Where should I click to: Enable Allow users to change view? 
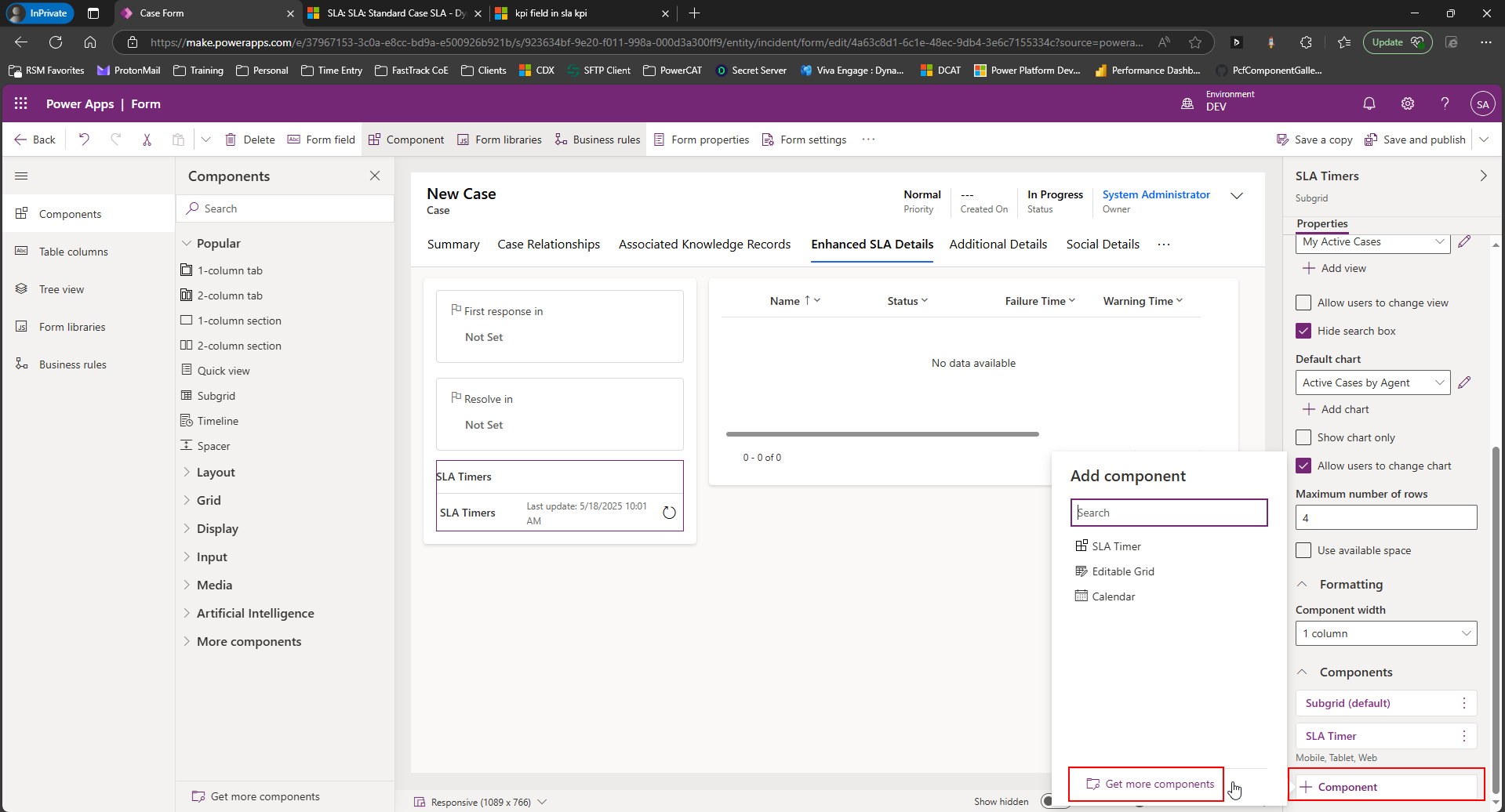1303,303
